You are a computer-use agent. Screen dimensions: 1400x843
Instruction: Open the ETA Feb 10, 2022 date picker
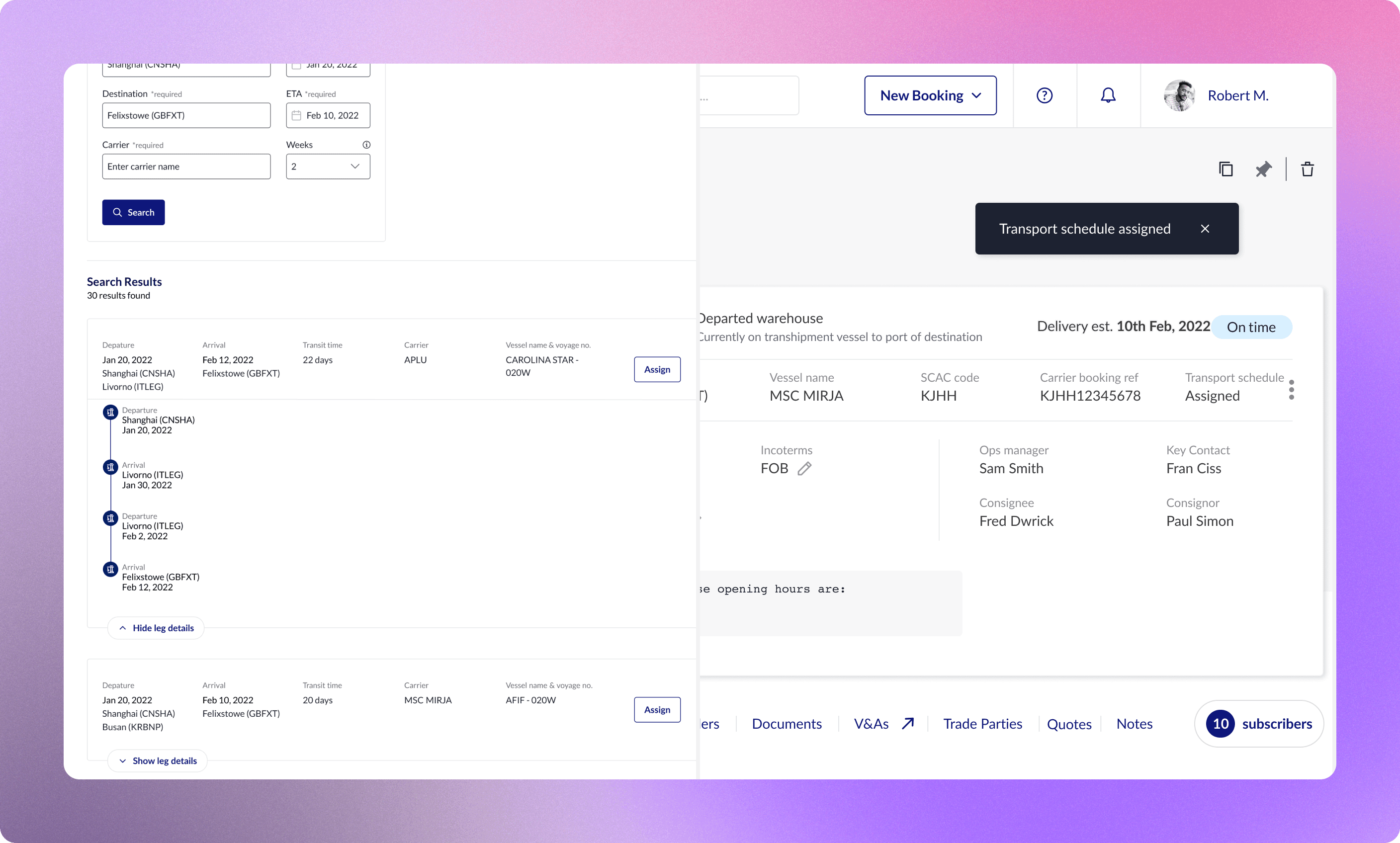click(x=328, y=115)
